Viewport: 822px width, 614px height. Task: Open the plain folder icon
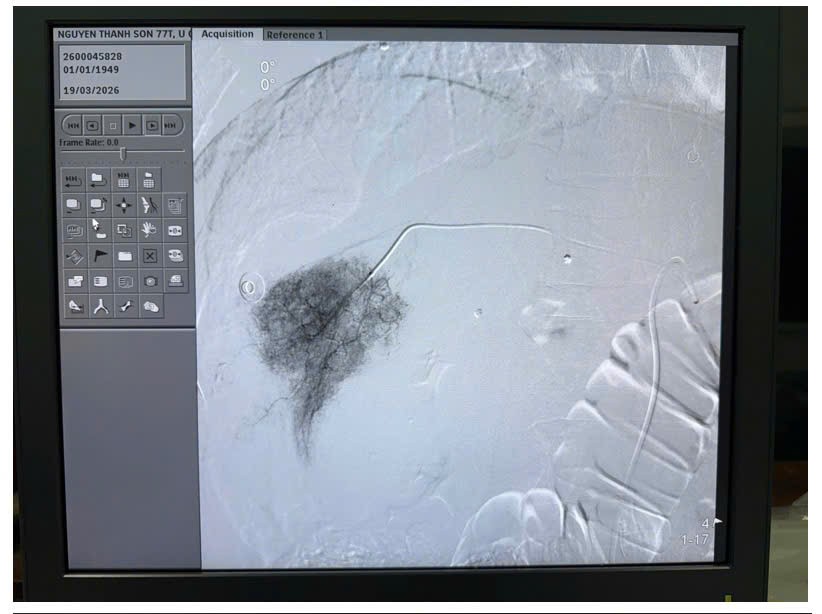(x=124, y=256)
